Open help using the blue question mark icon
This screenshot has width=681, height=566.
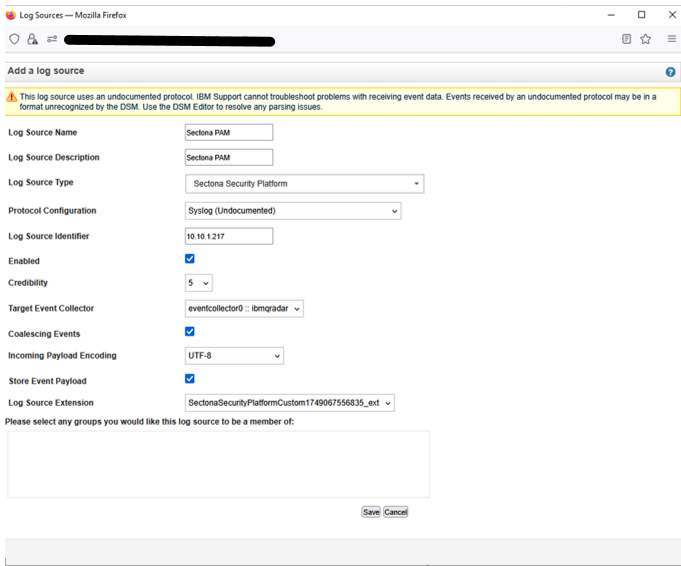click(670, 72)
